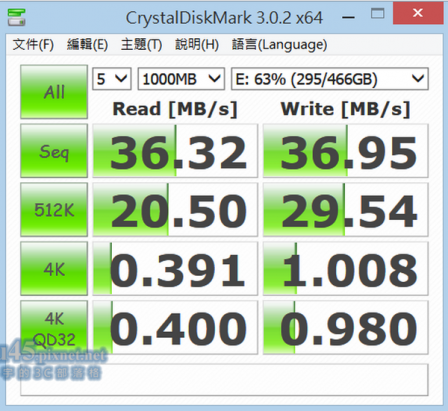Start the Seq sequential test
Viewport: 448px width, 411px height.
tap(54, 151)
